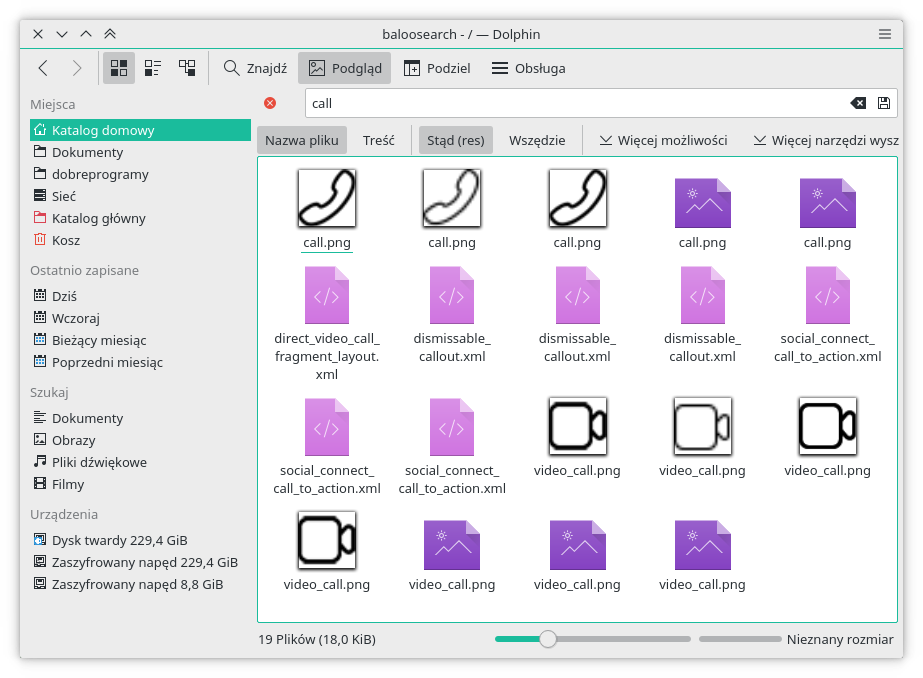Screen dimensions: 923x678
Task: Click the Podziel split view button
Action: (x=437, y=68)
